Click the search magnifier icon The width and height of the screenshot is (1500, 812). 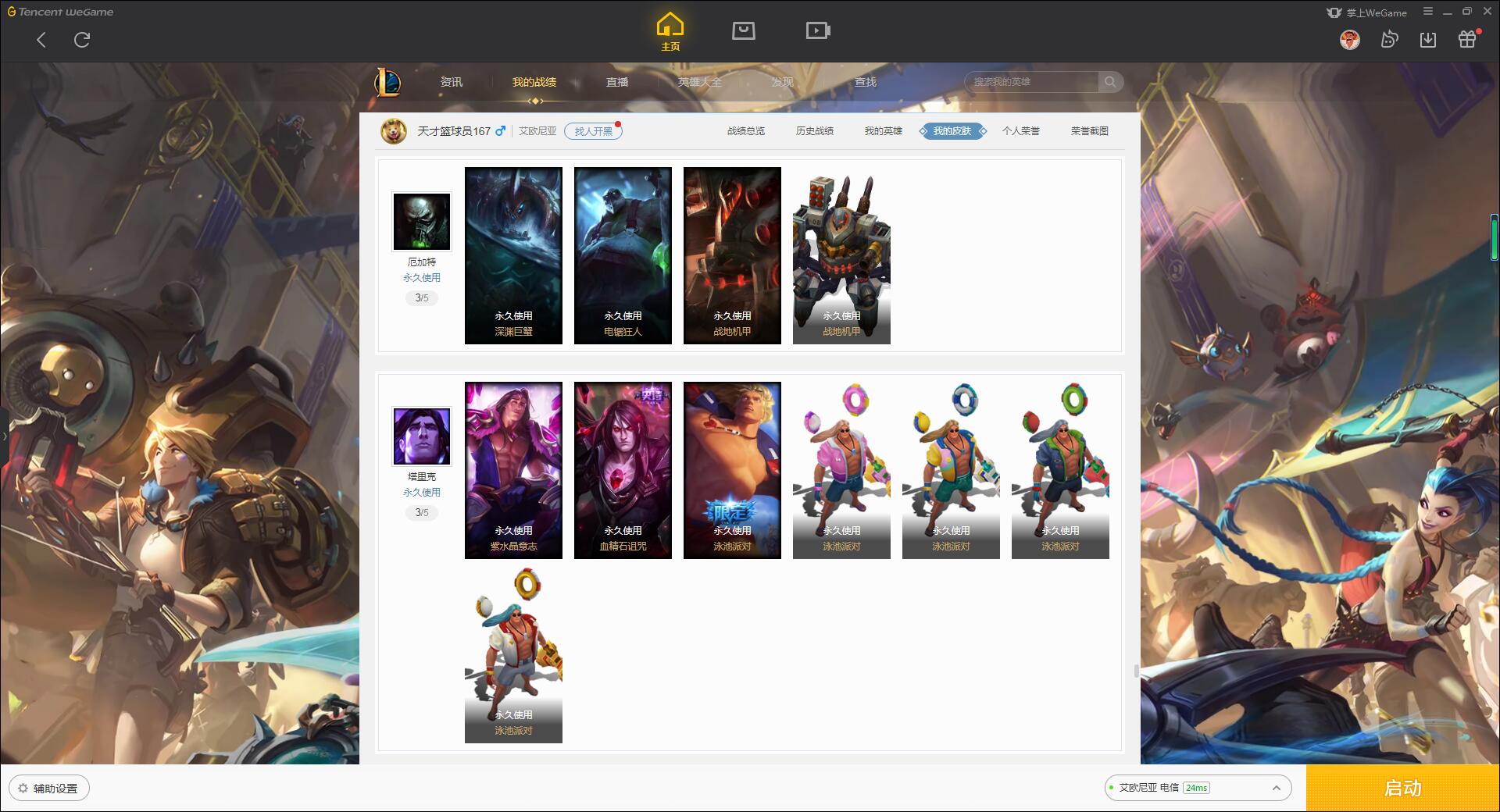(1110, 82)
